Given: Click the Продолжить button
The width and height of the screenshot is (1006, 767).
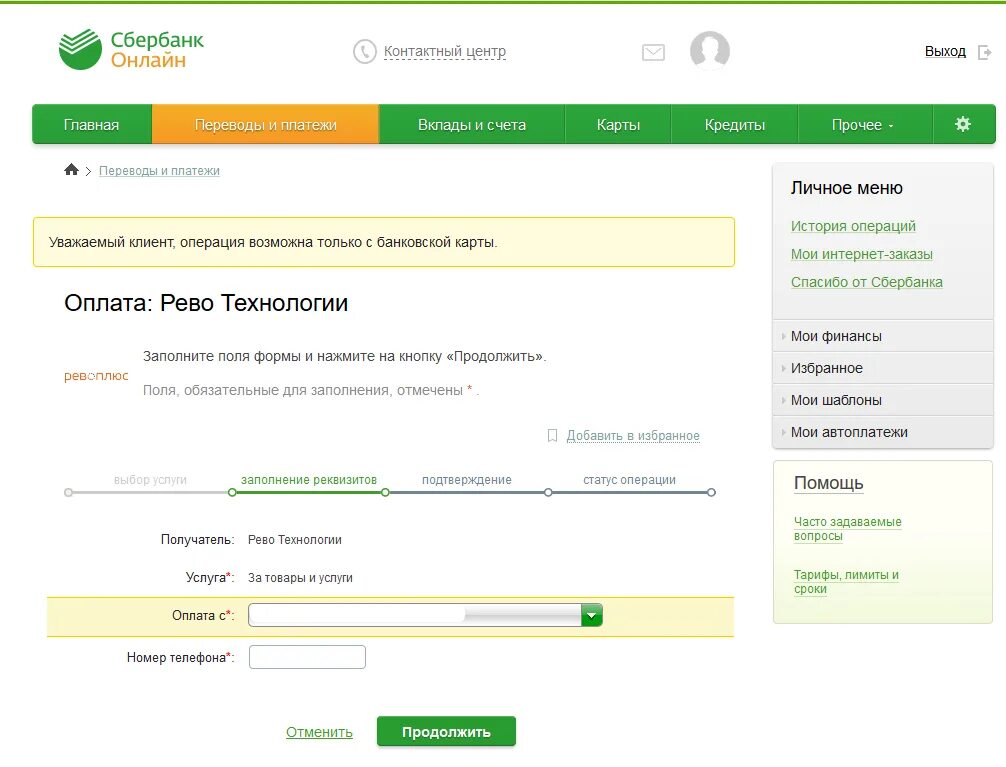Looking at the screenshot, I should [x=446, y=732].
